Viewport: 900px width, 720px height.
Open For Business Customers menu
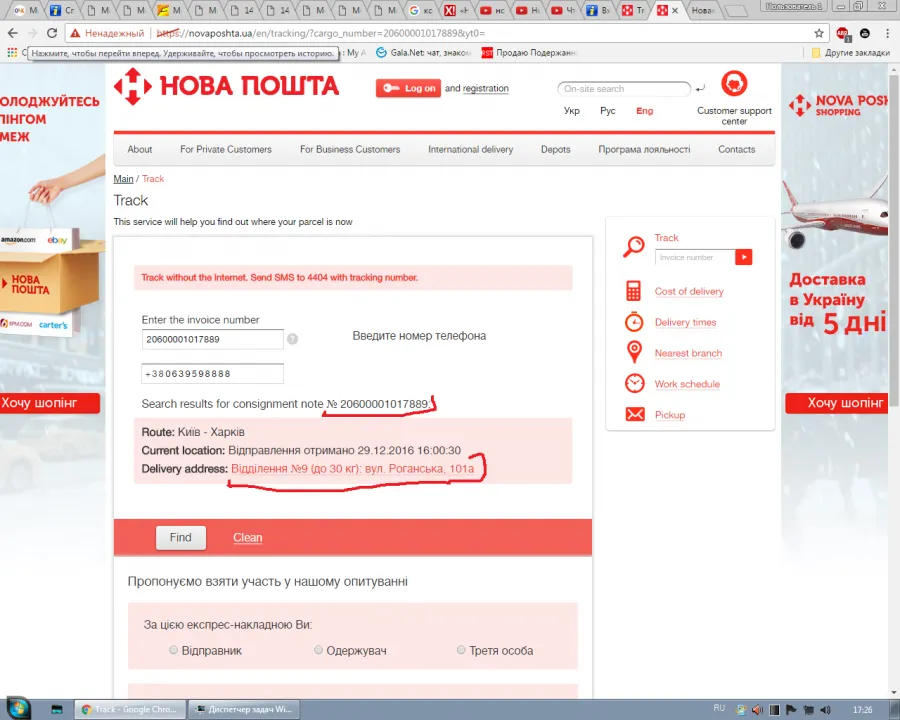(x=350, y=149)
